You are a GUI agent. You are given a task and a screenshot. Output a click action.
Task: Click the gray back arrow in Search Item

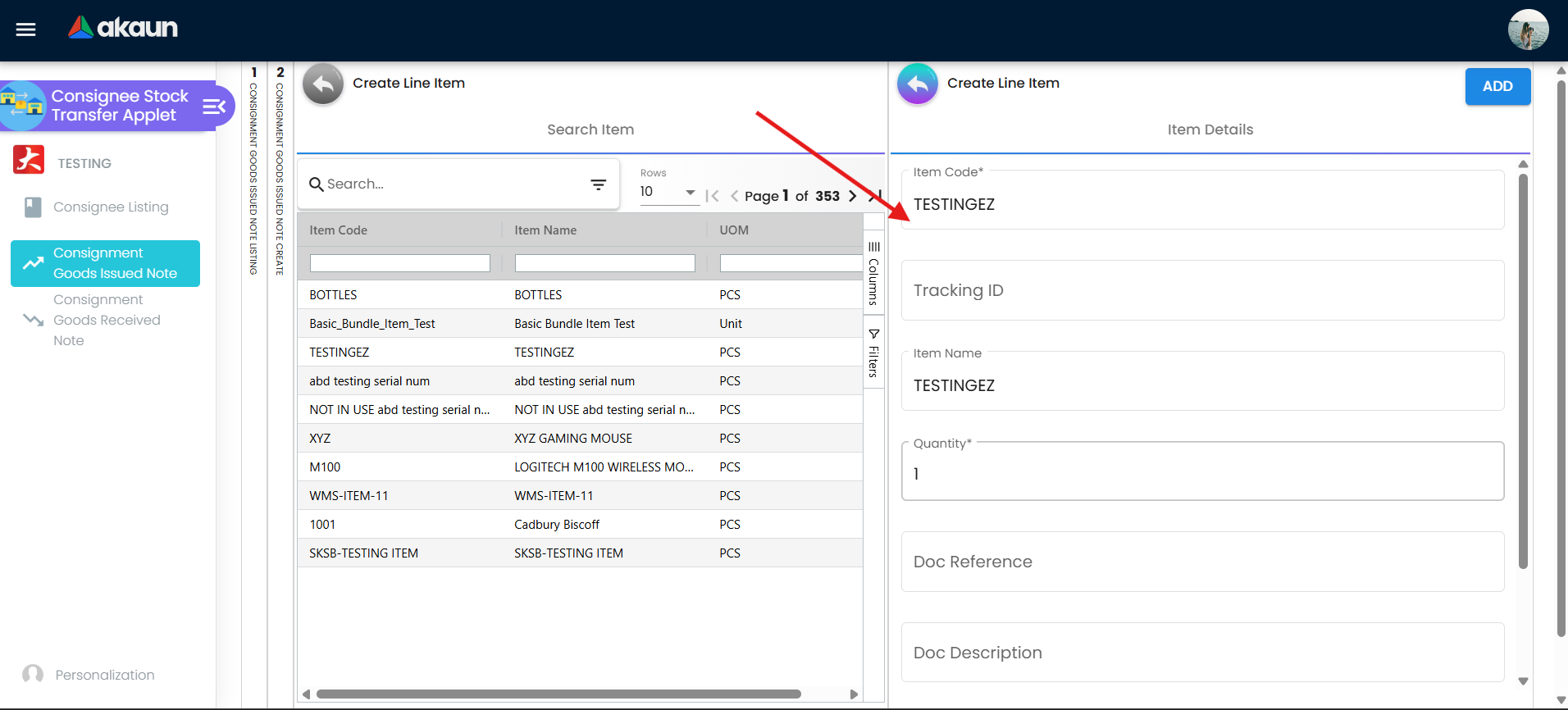[x=323, y=84]
